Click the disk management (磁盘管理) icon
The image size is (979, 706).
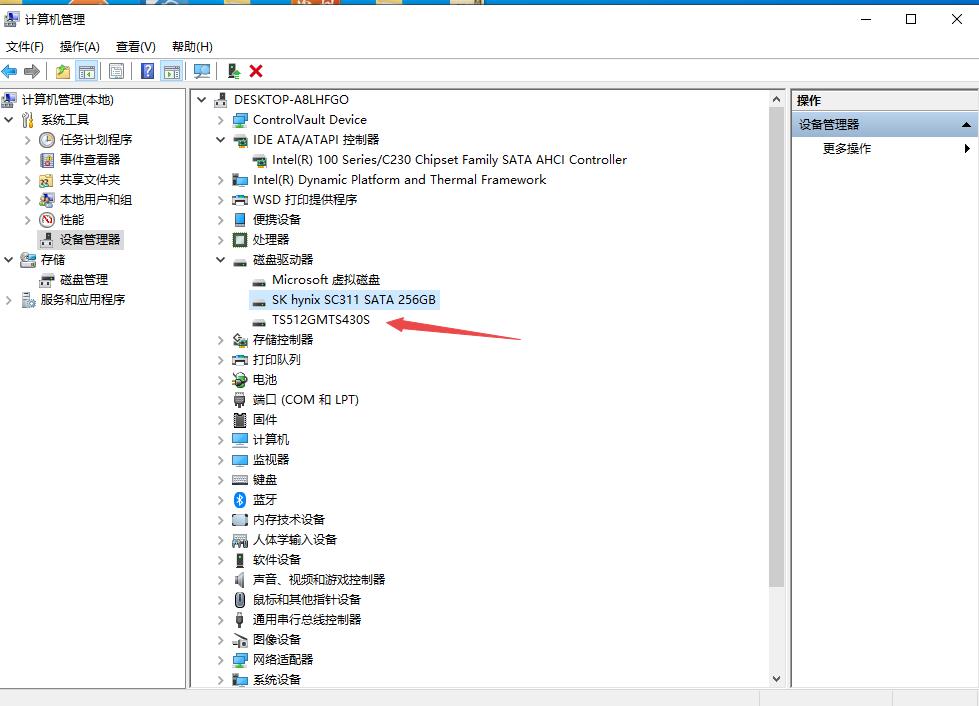[47, 280]
